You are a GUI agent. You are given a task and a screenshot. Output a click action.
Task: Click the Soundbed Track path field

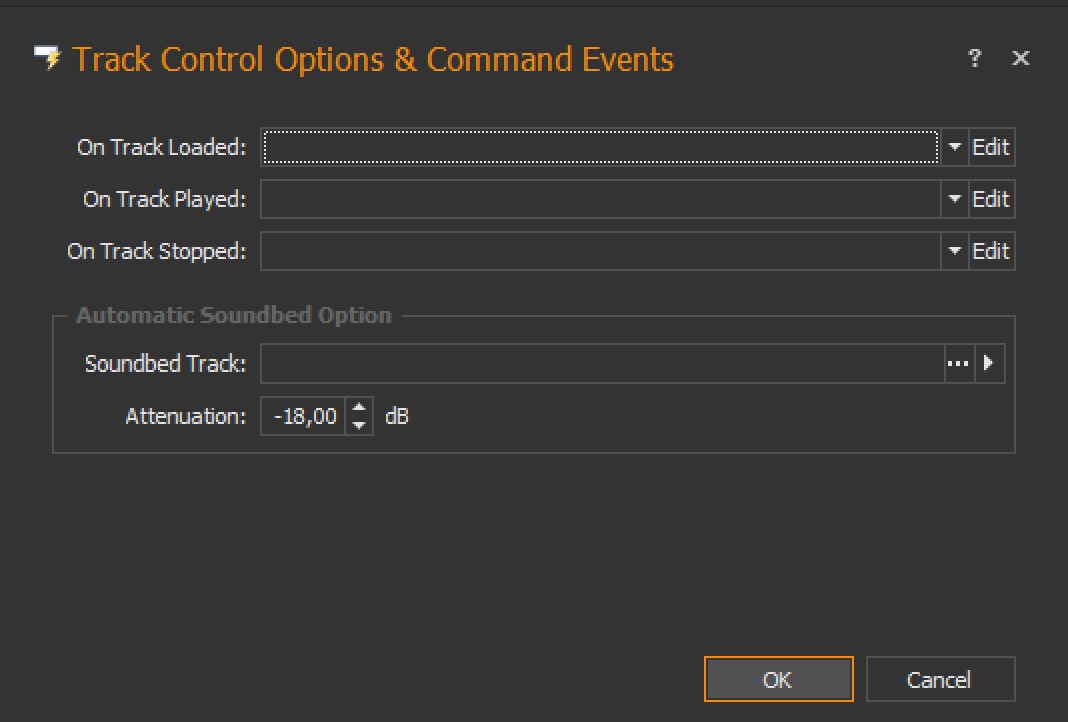coord(600,364)
